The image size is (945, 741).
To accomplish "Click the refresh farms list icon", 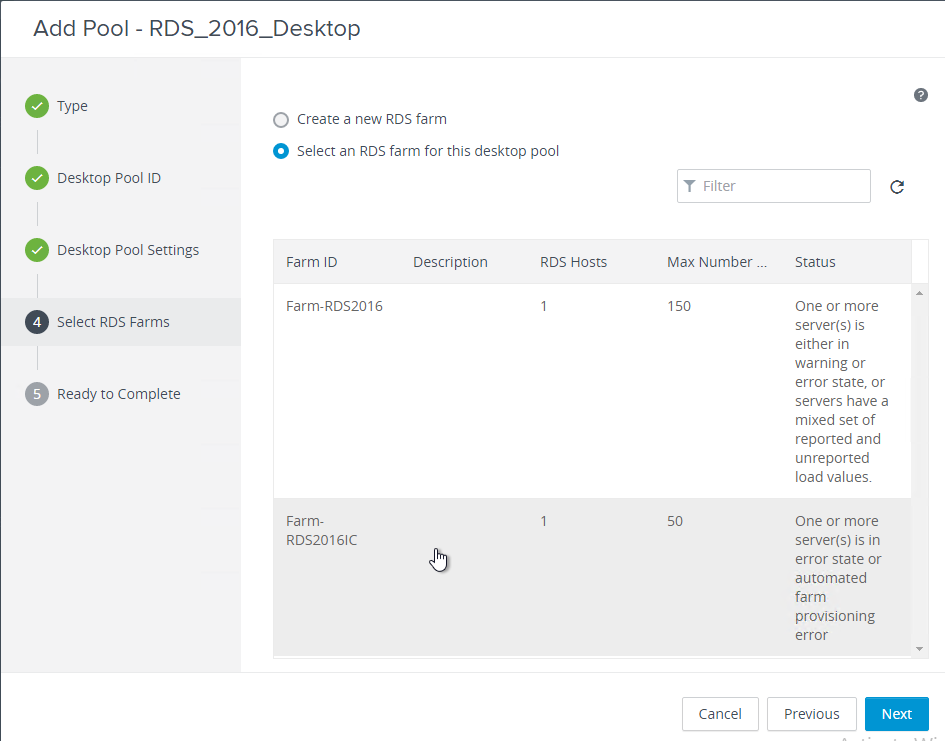I will tap(897, 187).
